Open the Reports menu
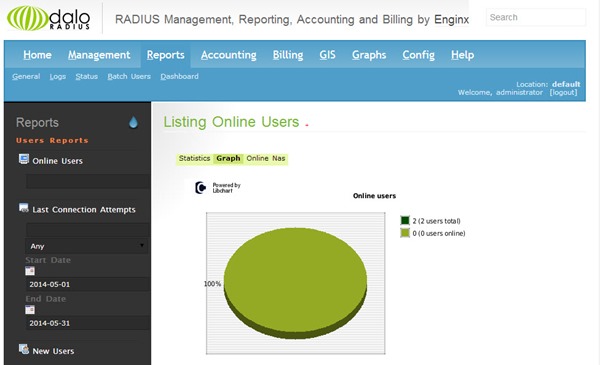The height and width of the screenshot is (365, 600). coord(165,55)
